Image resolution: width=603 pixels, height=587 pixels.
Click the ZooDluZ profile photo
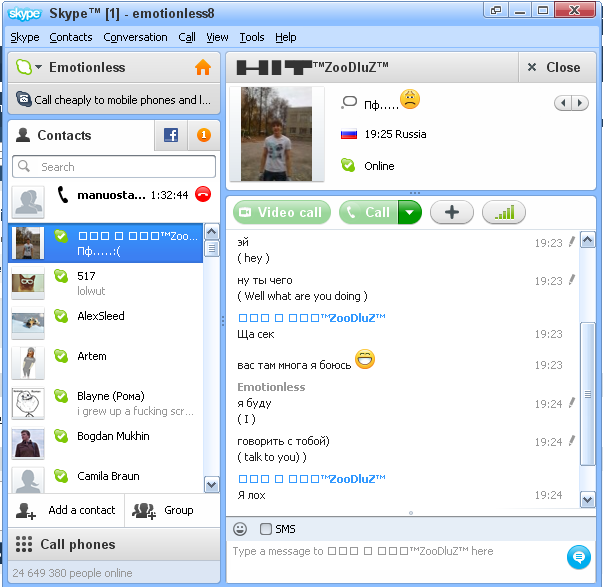pos(277,134)
